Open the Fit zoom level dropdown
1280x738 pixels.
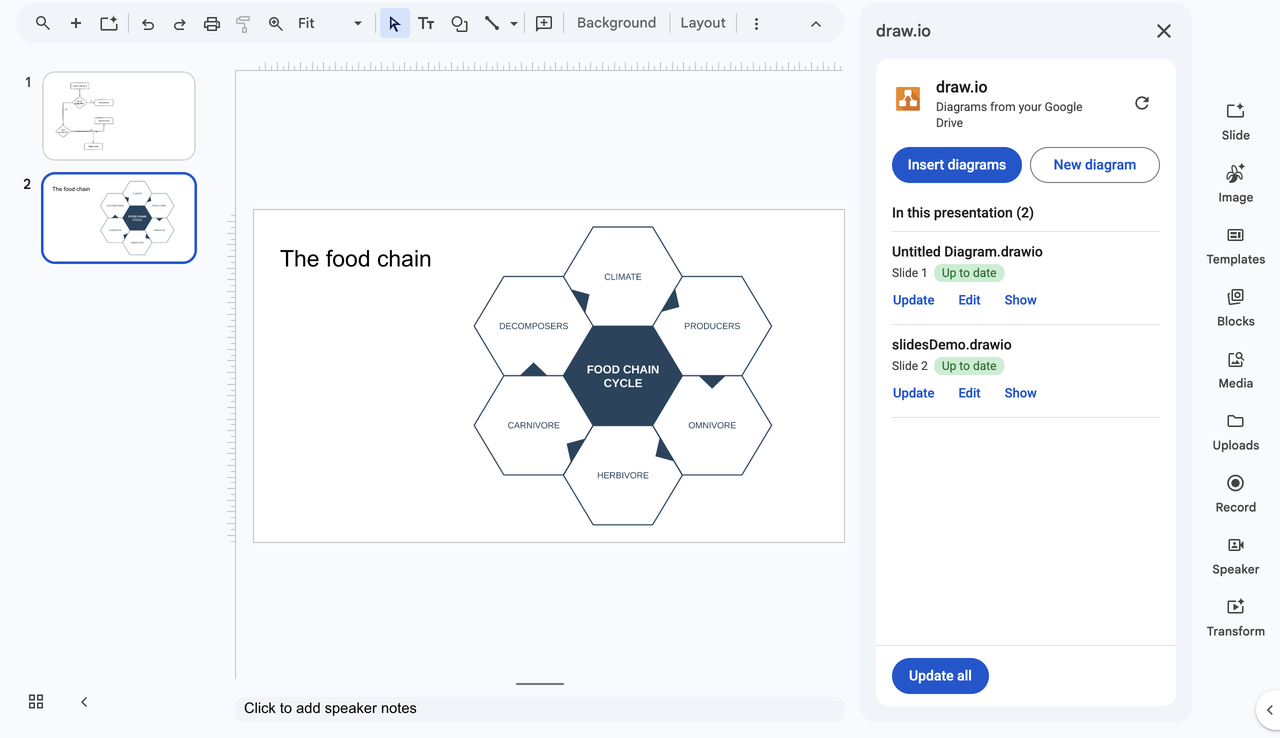(x=330, y=23)
